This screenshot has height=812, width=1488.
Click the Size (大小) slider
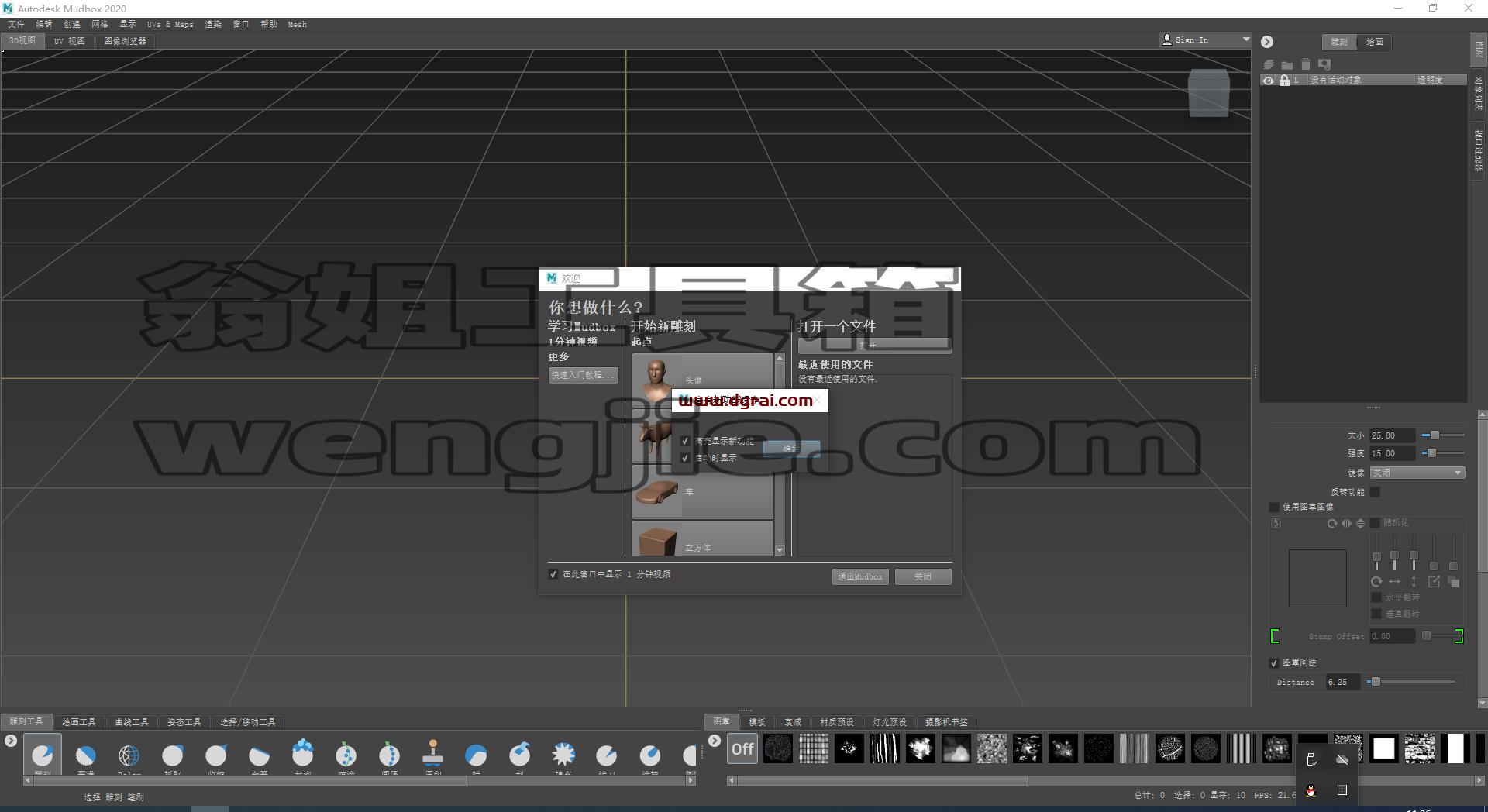tap(1443, 435)
